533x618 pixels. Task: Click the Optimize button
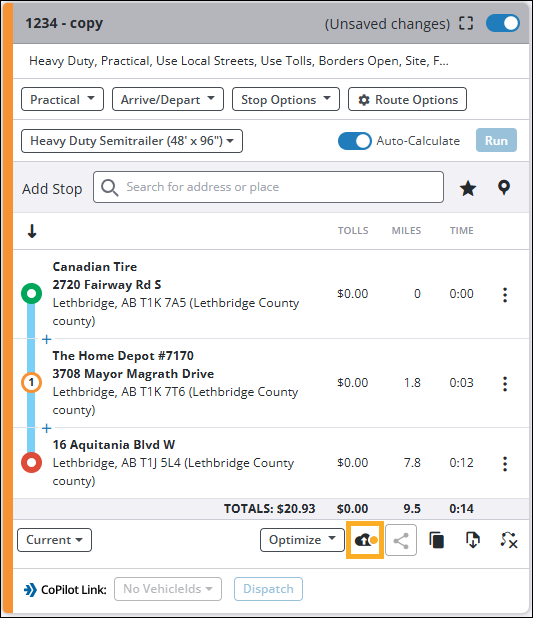pos(302,540)
